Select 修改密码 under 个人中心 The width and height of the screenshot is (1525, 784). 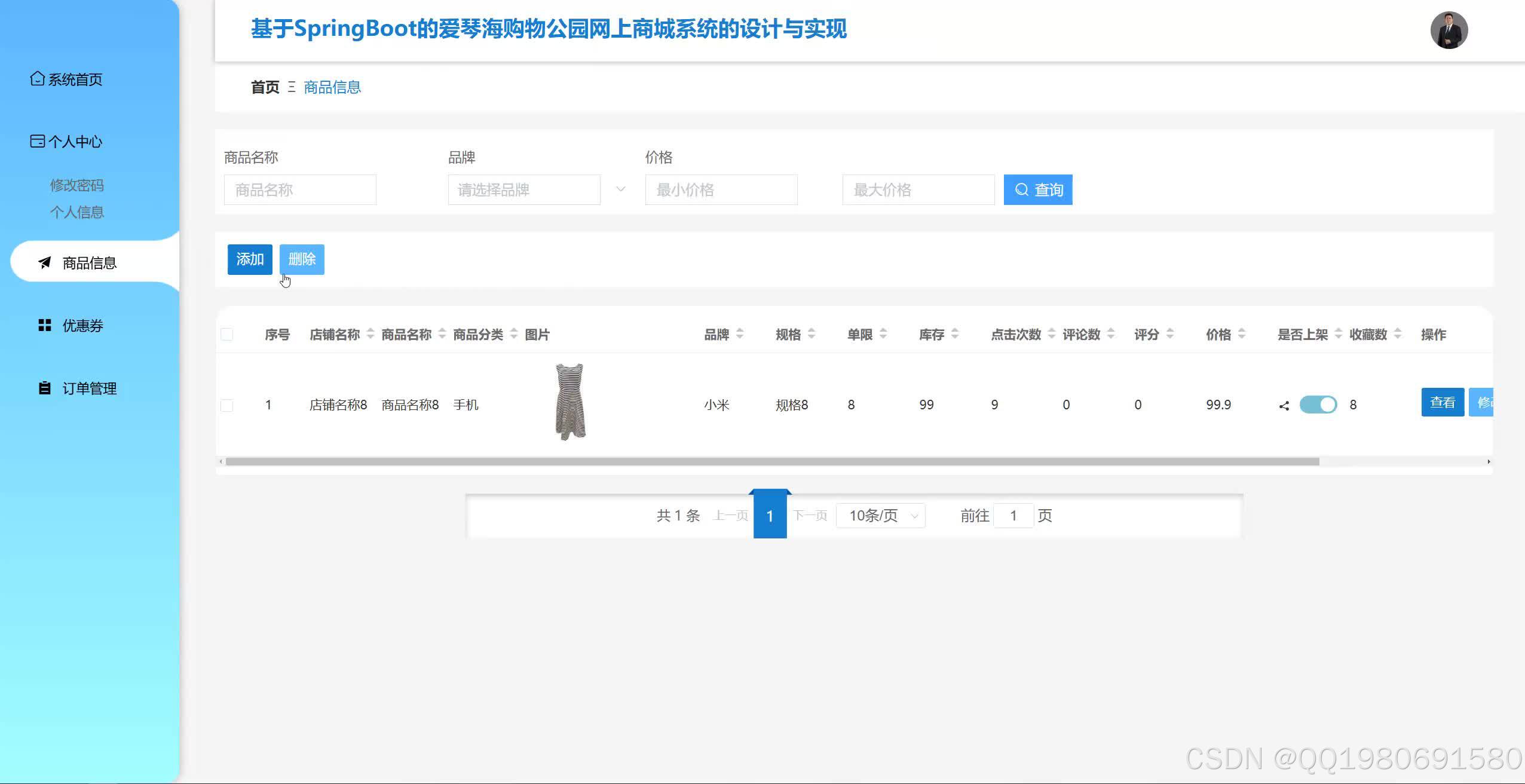(78, 185)
